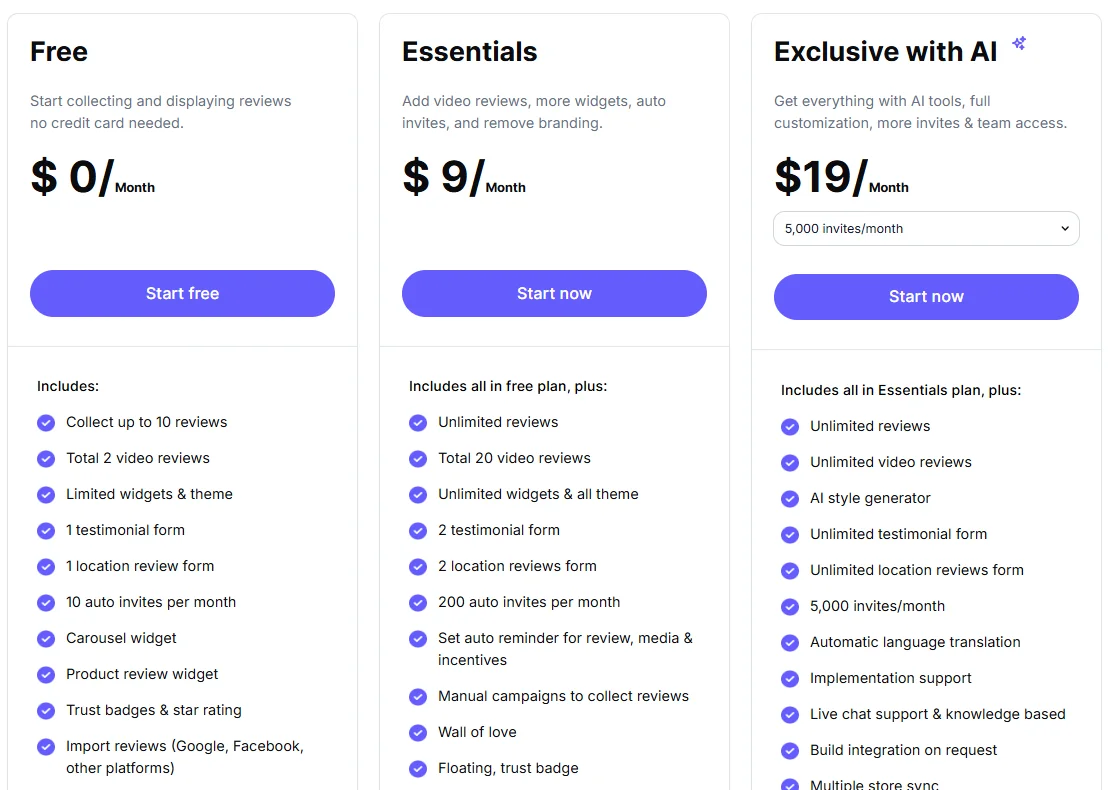Click Start now on the Essentials plan
The height and width of the screenshot is (790, 1114).
(x=554, y=293)
